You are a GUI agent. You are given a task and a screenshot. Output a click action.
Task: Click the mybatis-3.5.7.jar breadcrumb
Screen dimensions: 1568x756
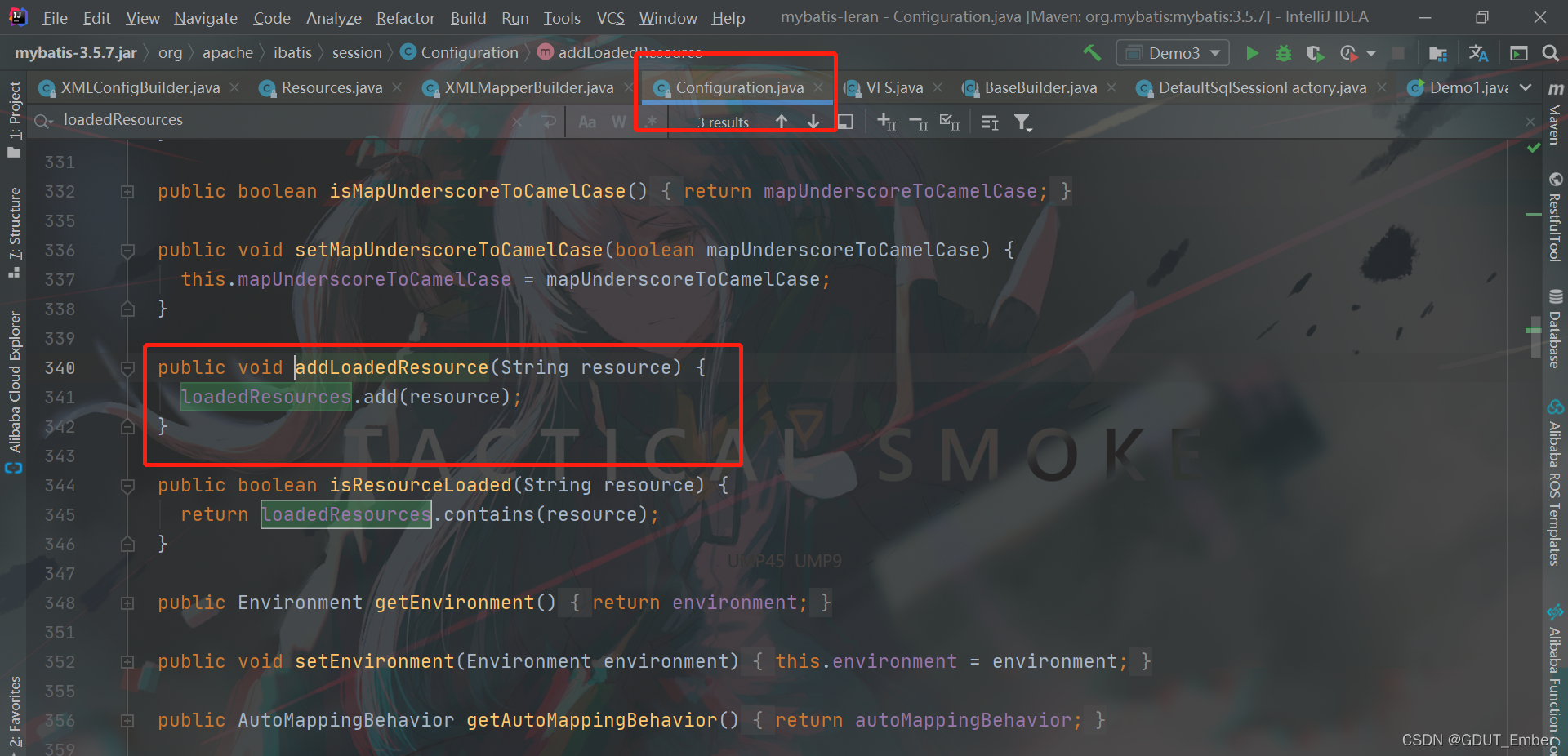[x=76, y=53]
